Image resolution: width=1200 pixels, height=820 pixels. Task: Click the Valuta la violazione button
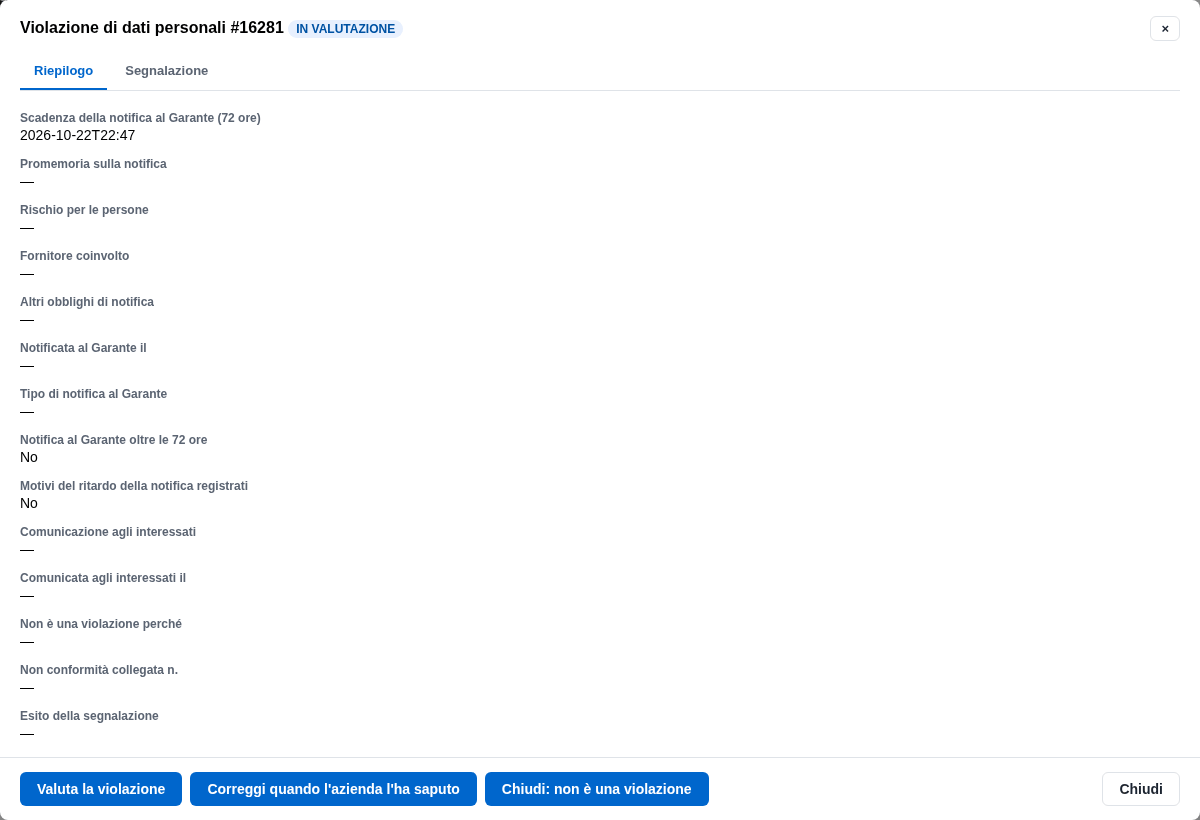point(101,789)
